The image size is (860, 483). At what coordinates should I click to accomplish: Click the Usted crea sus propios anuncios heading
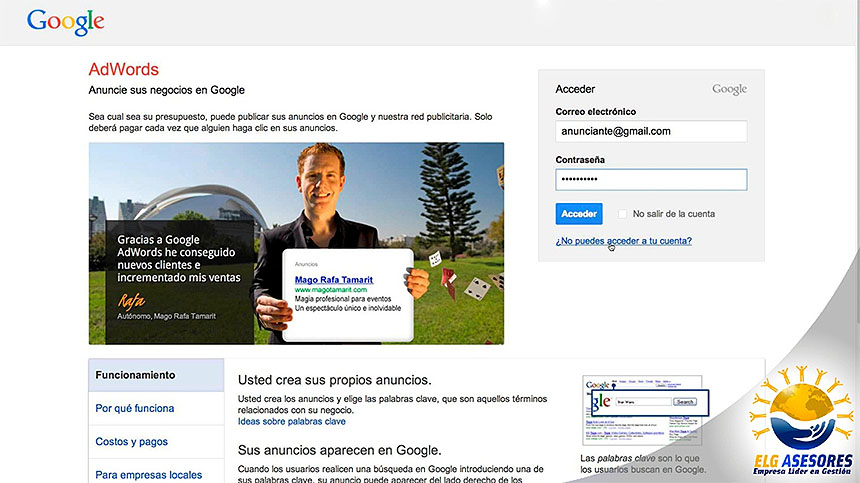coord(335,380)
